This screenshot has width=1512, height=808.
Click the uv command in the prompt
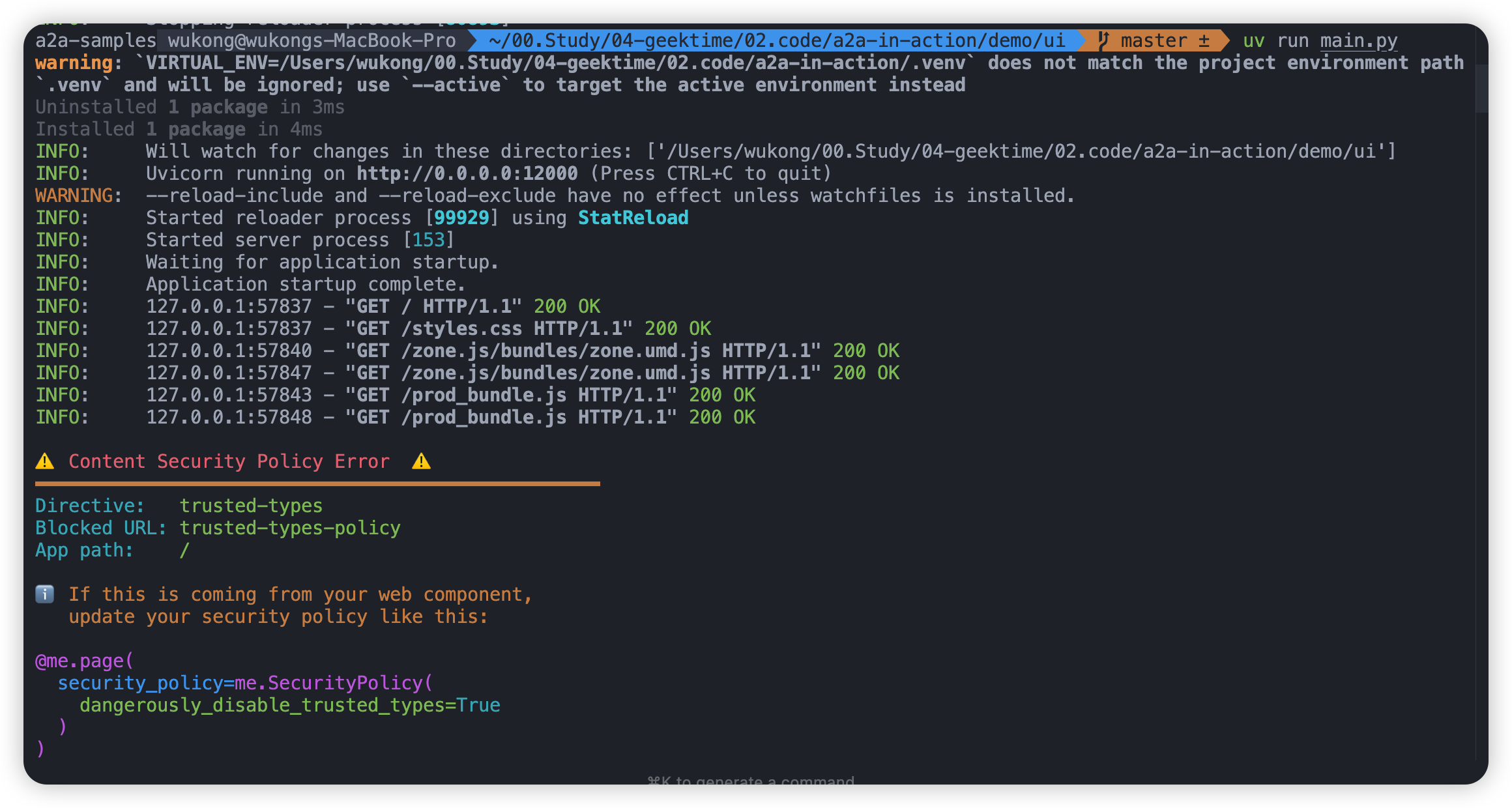click(x=1253, y=40)
